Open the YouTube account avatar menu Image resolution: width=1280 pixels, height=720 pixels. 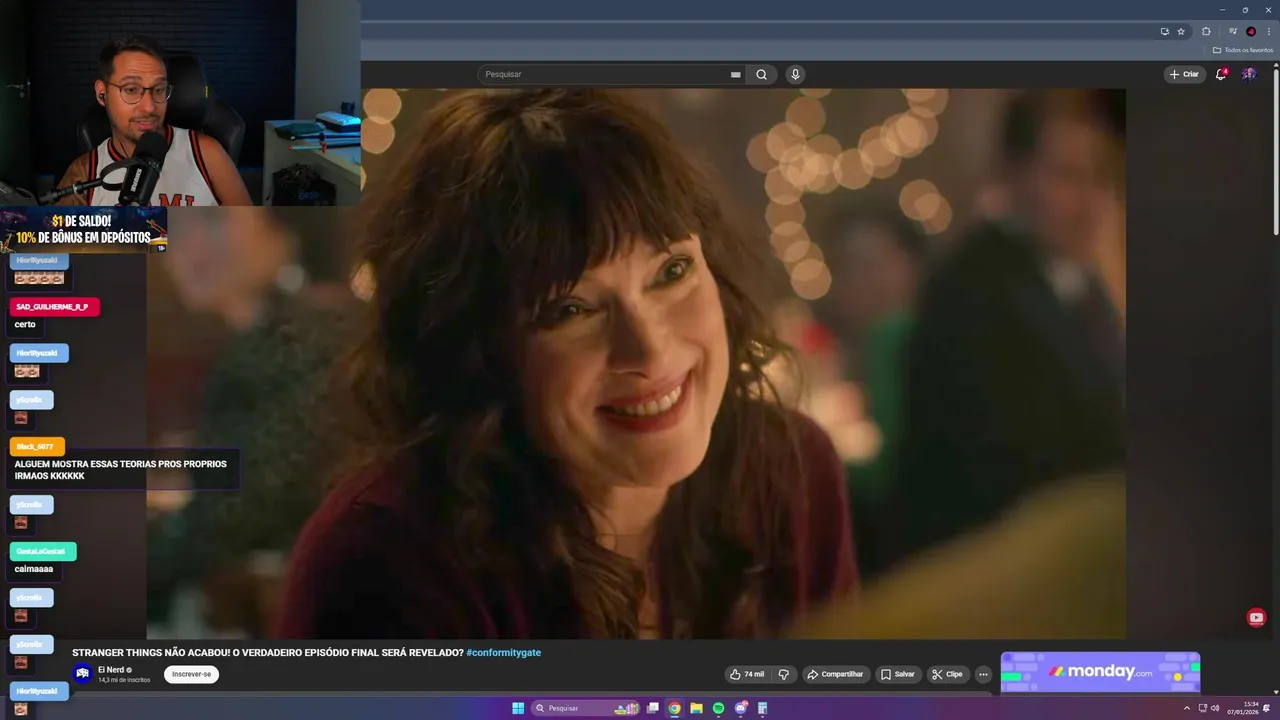coord(1249,74)
